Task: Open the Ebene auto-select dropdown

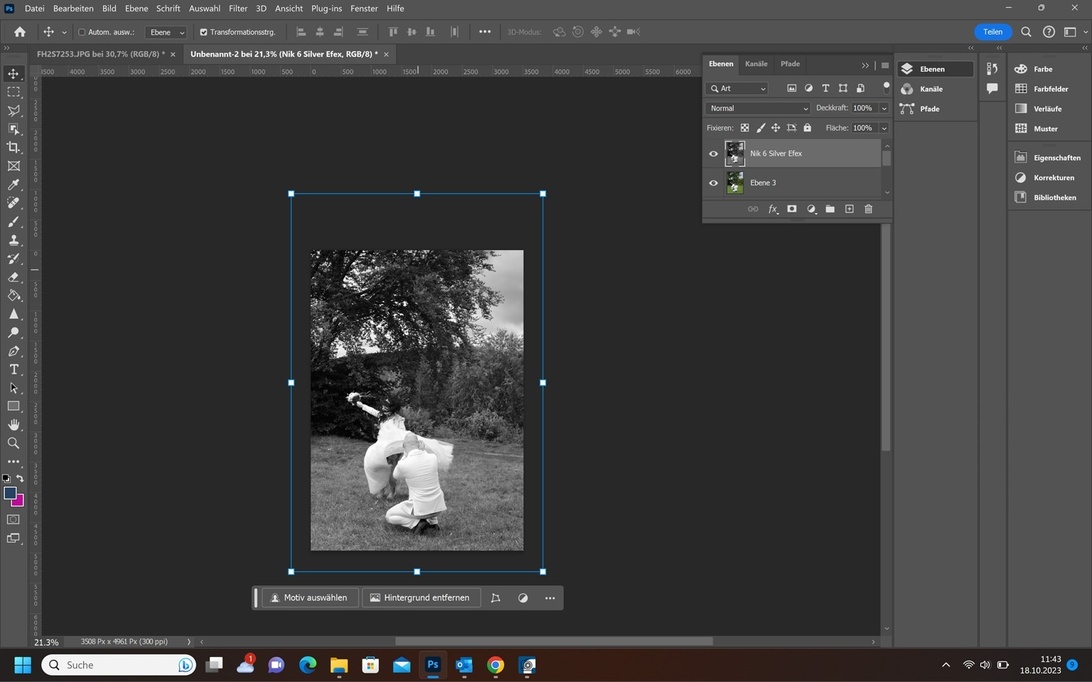Action: (166, 32)
